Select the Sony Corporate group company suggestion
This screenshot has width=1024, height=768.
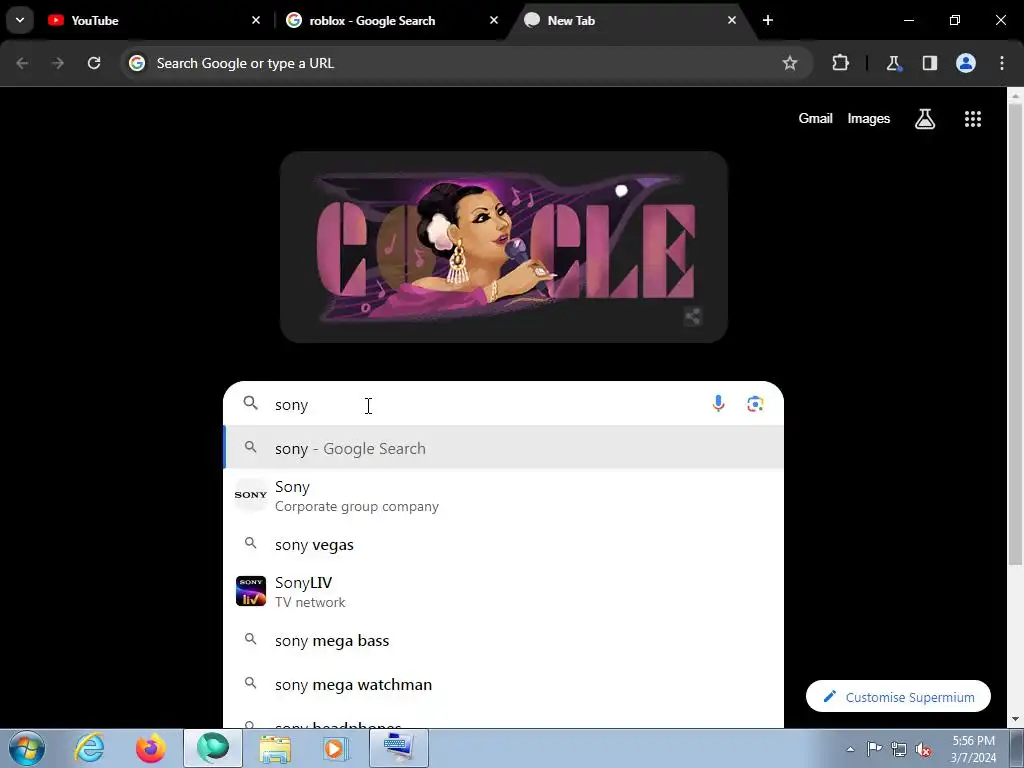tap(504, 496)
